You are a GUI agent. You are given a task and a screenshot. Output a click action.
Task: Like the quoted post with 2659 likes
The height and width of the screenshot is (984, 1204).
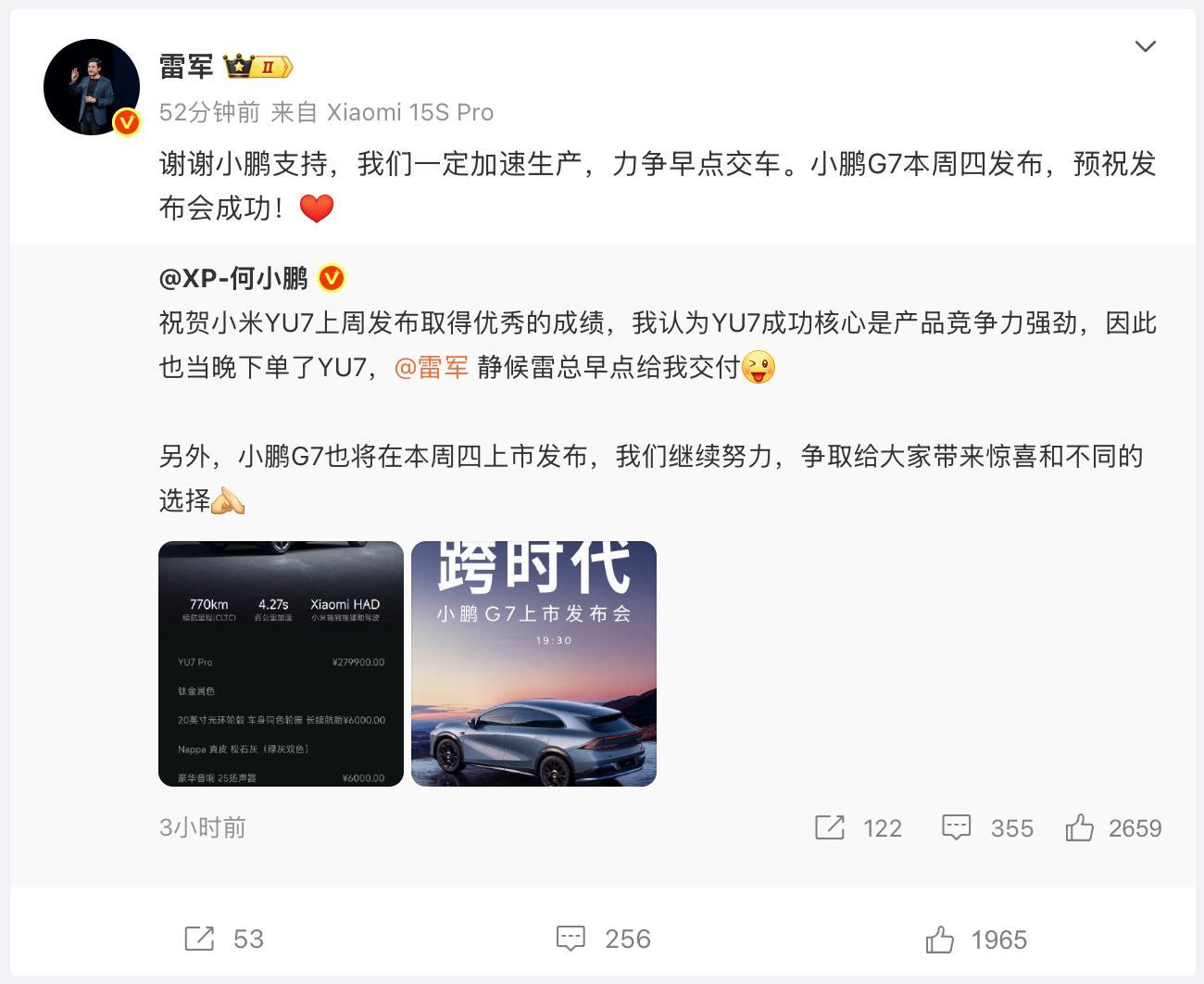(1113, 827)
